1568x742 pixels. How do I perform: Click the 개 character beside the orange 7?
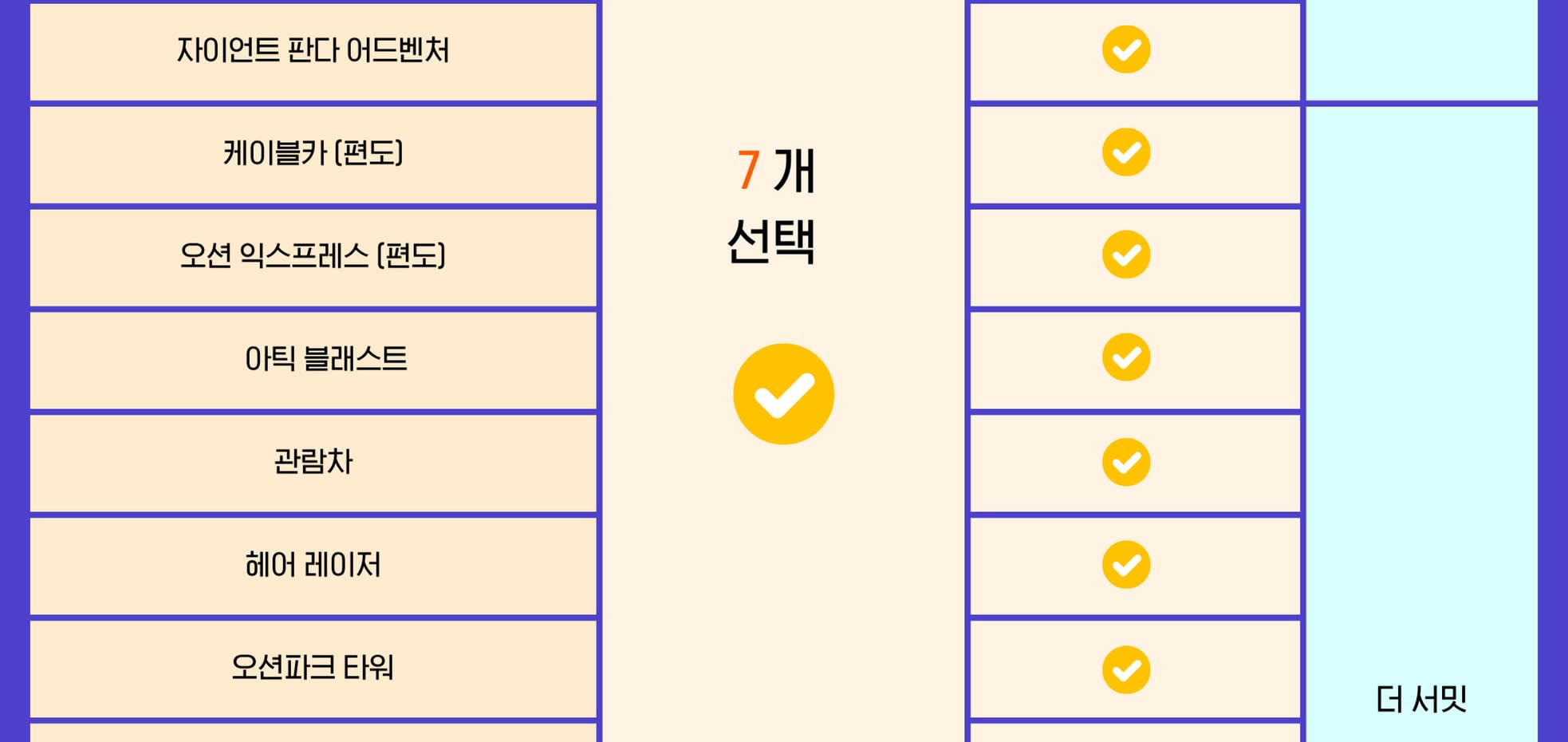click(x=794, y=171)
